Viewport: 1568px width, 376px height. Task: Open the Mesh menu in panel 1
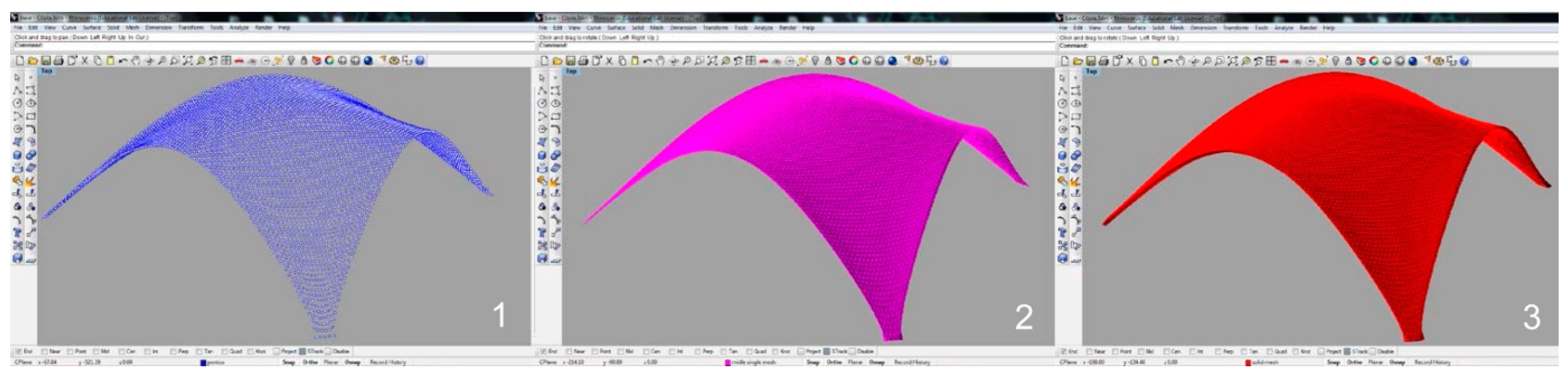point(132,28)
